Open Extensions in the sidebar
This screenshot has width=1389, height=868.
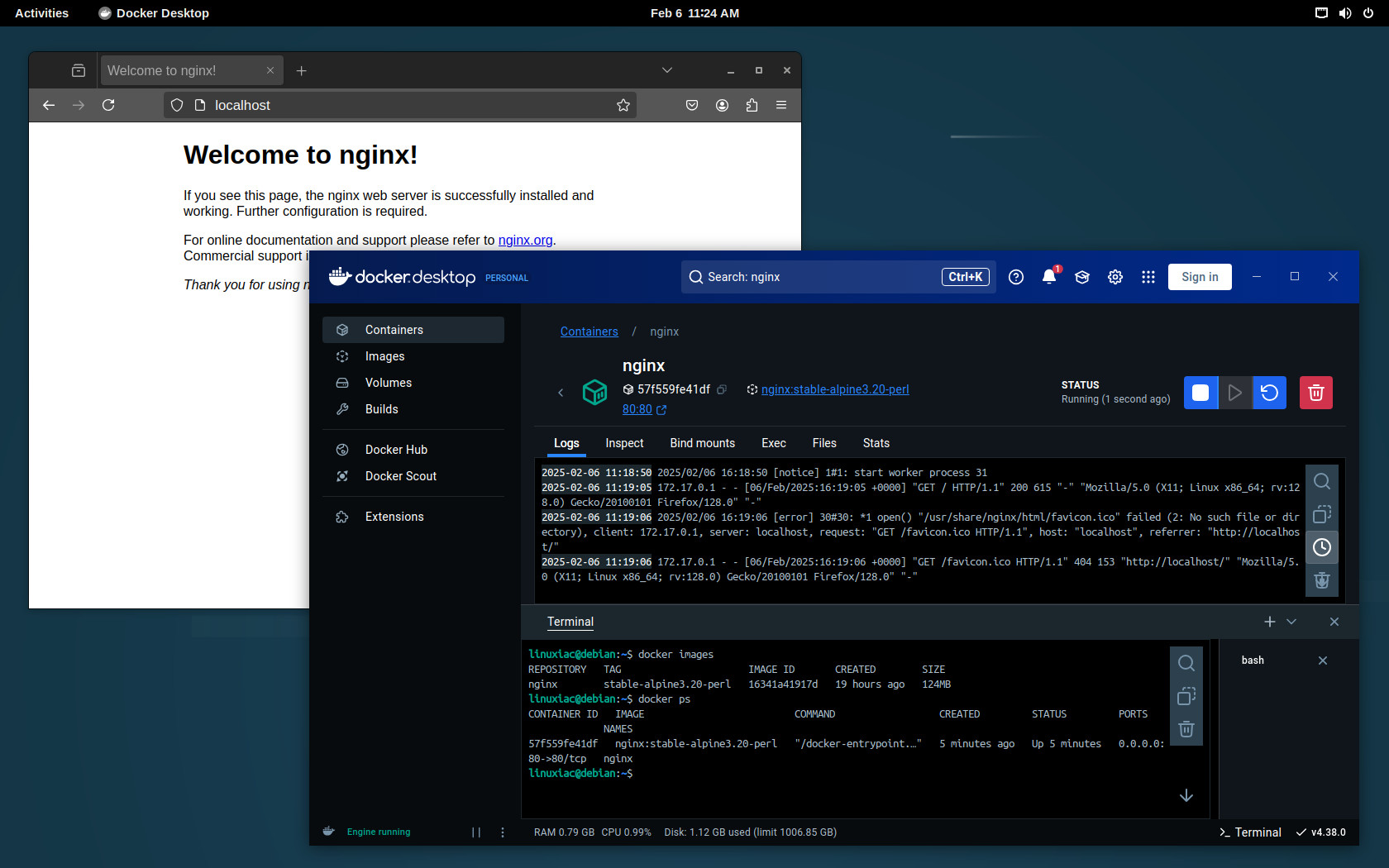coord(413,517)
